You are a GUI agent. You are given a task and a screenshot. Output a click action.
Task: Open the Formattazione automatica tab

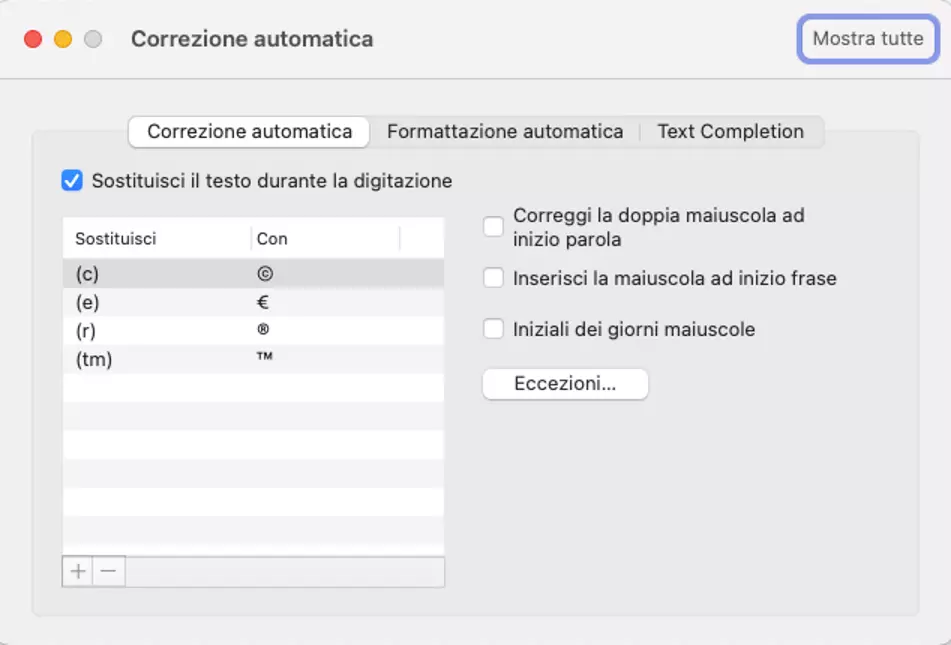click(x=505, y=132)
